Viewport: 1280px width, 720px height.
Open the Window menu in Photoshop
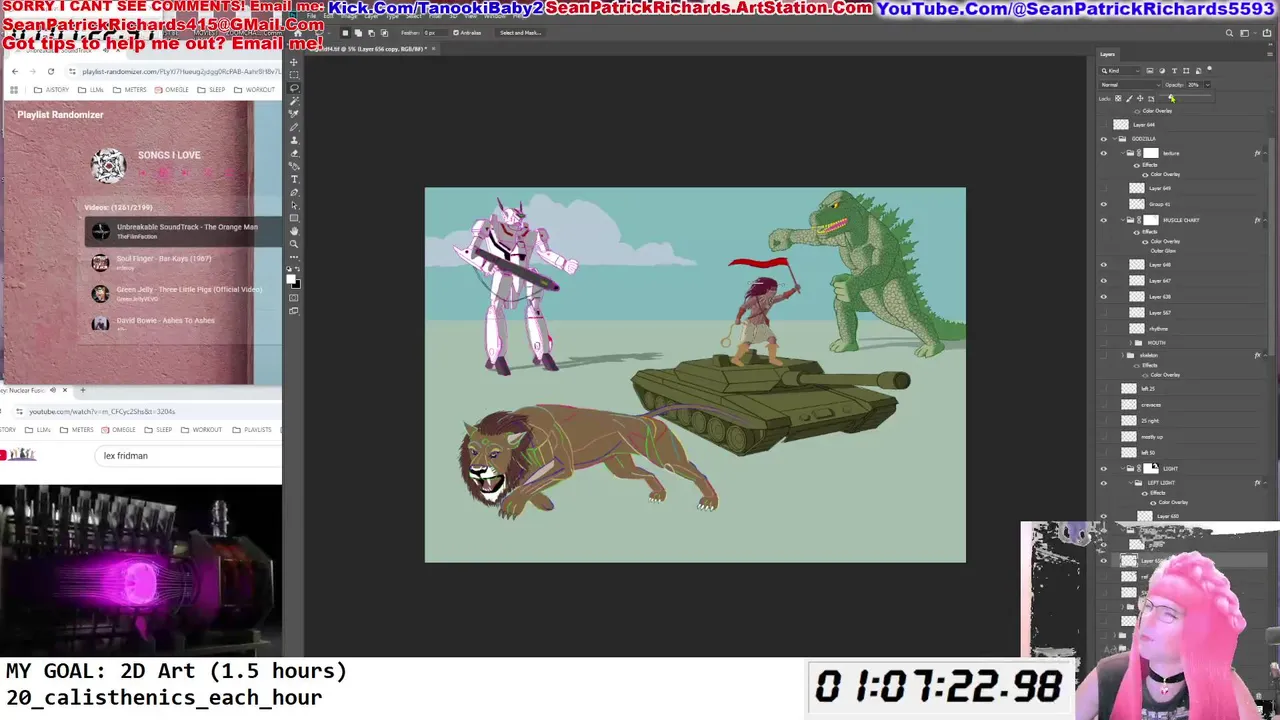(x=494, y=17)
